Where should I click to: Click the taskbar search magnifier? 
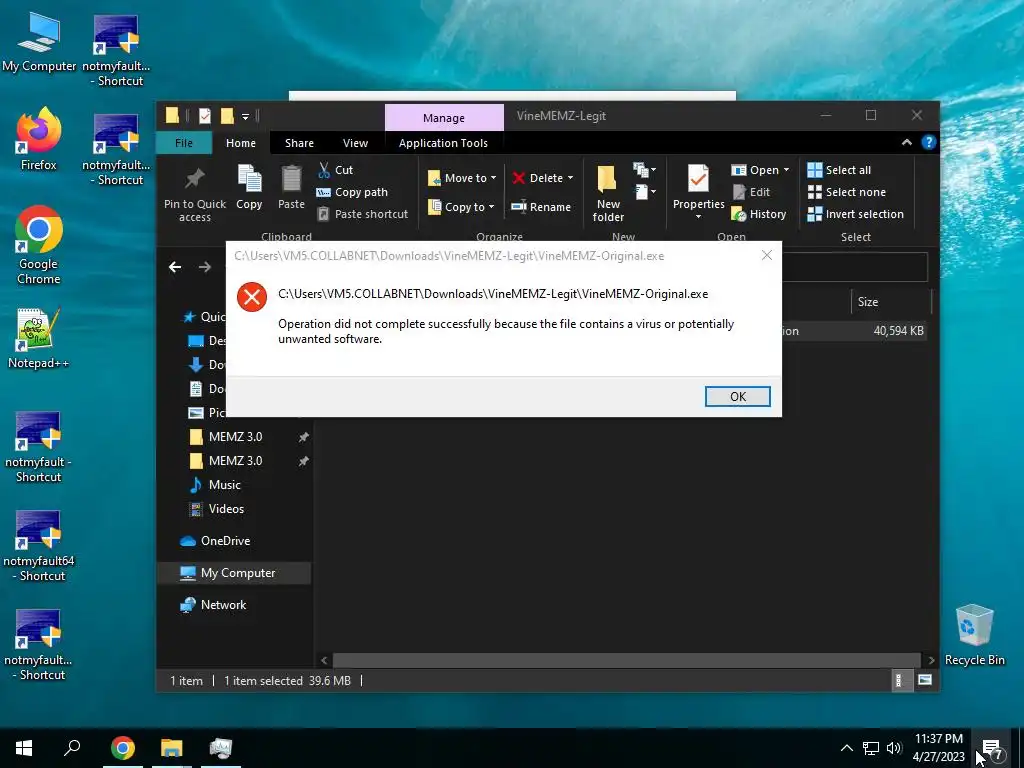[72, 748]
